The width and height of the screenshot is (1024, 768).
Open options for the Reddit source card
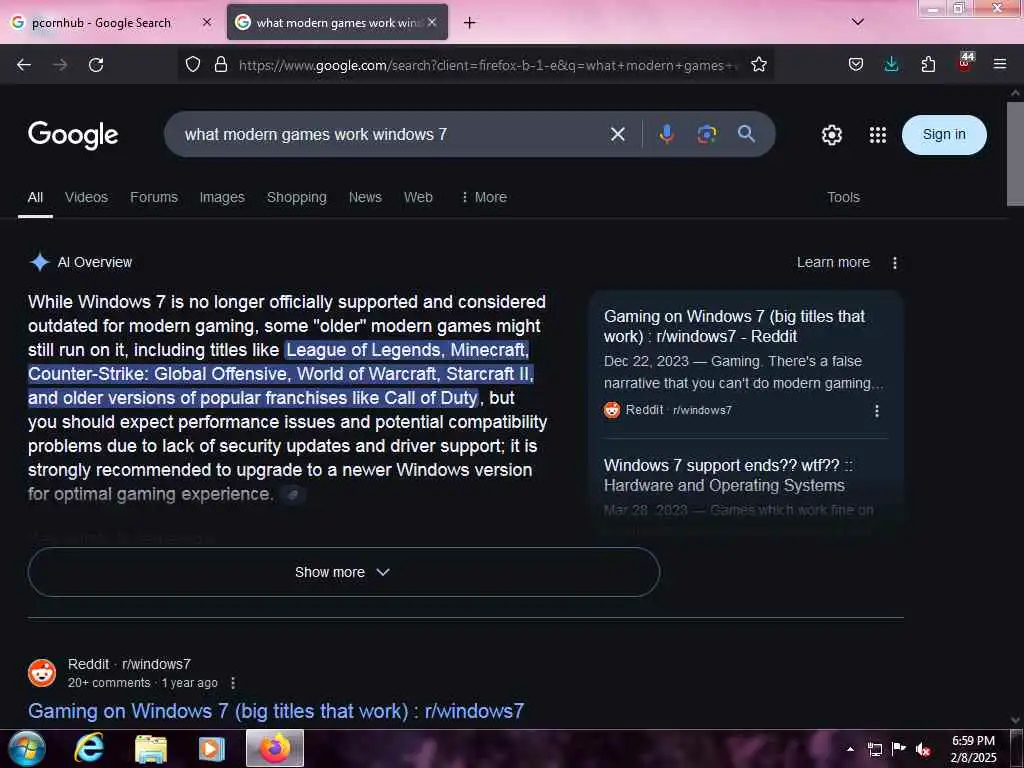click(876, 411)
